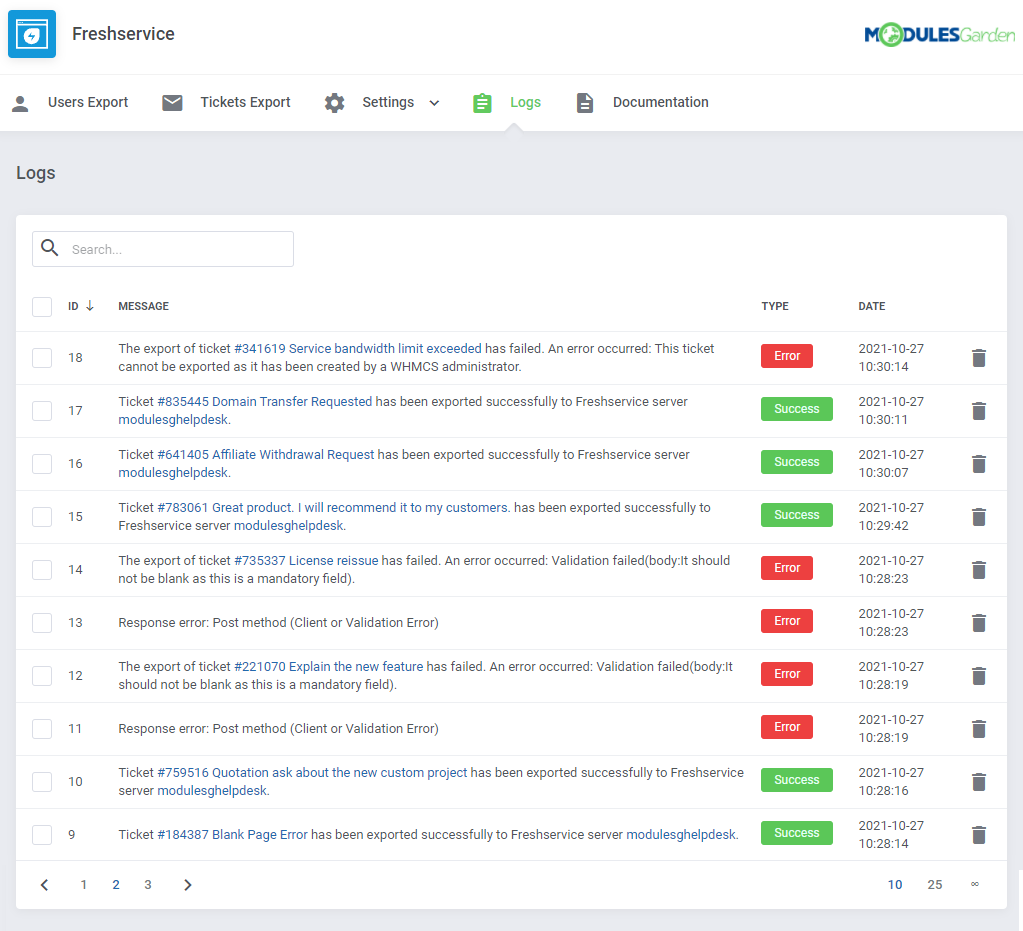
Task: Delete log entry 16 with trash icon
Action: coord(979,464)
